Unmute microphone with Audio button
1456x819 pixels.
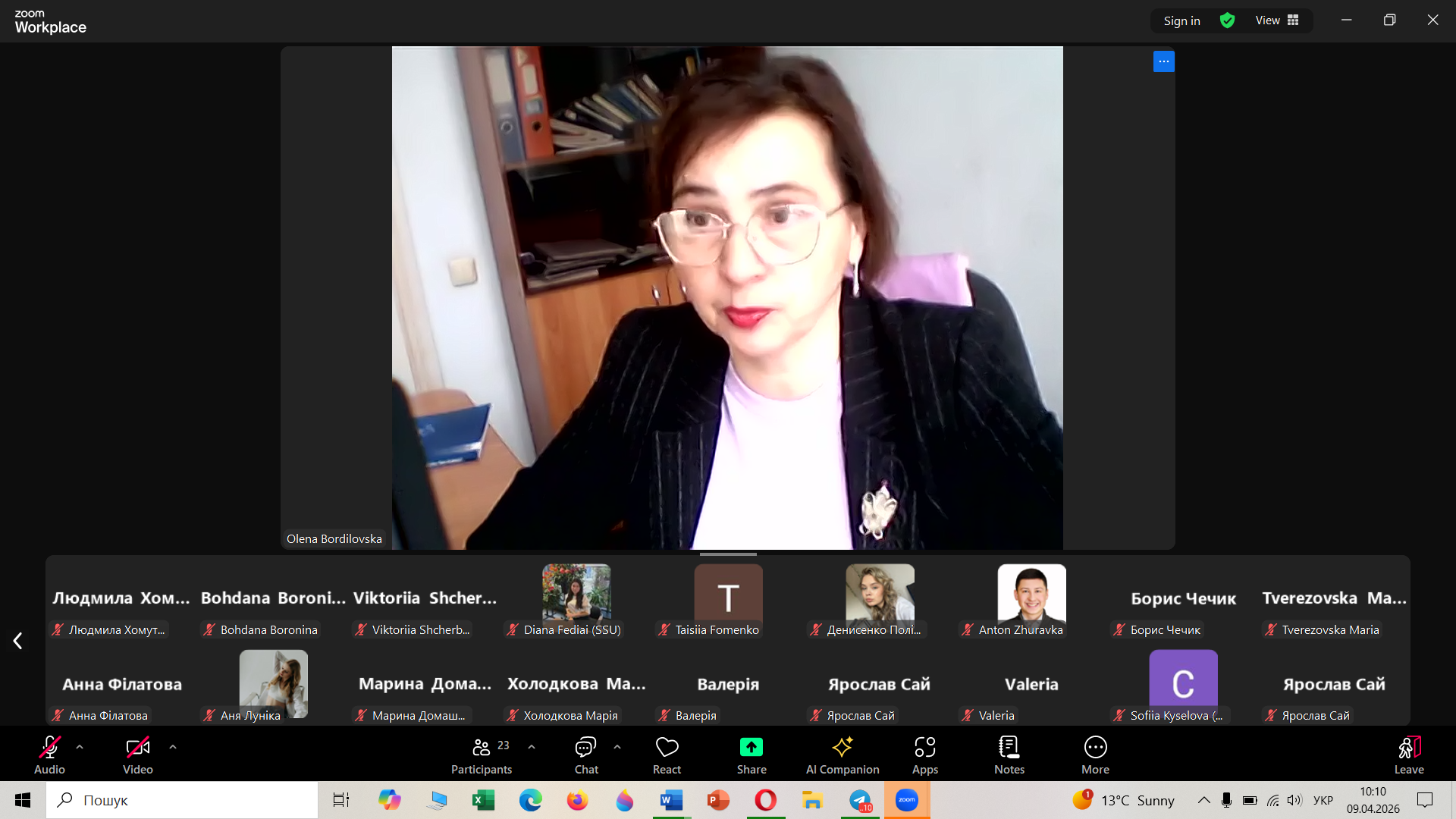coord(49,748)
